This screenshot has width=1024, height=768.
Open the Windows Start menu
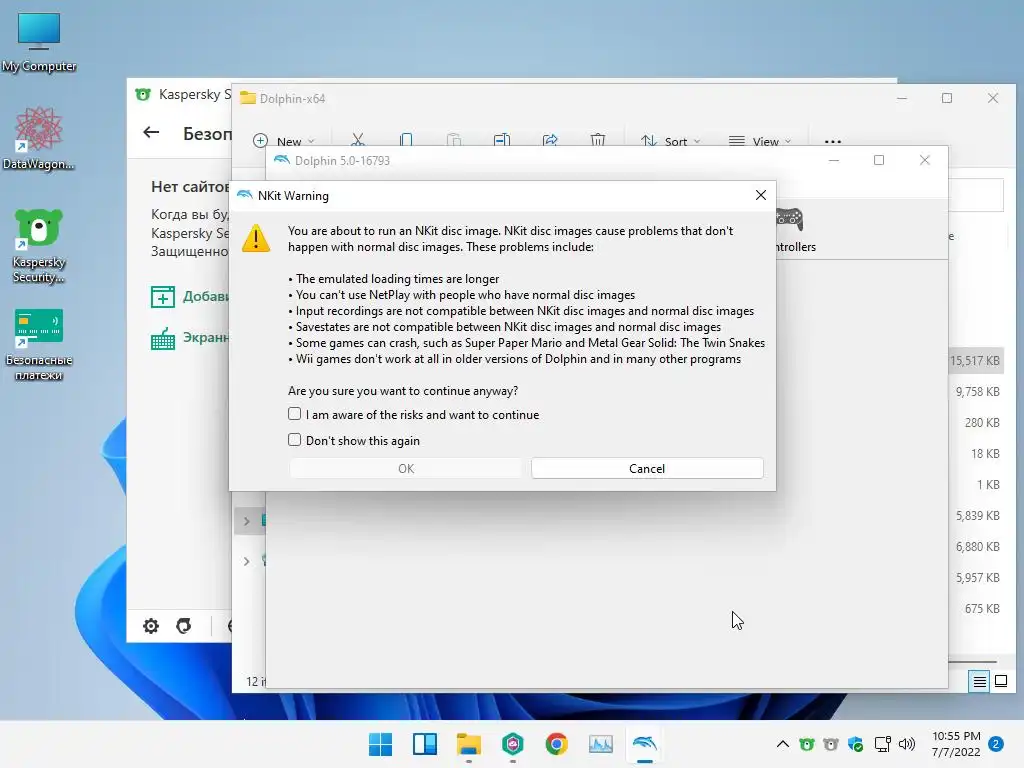380,744
